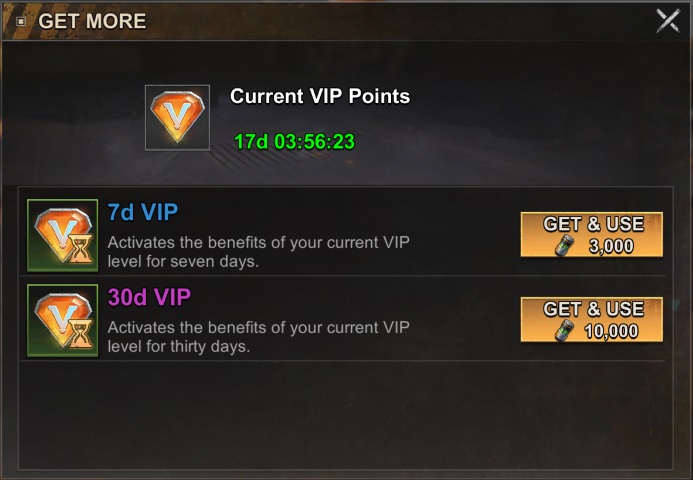Click the 10,000 price label
Screen dimensions: 693x480
click(x=611, y=331)
